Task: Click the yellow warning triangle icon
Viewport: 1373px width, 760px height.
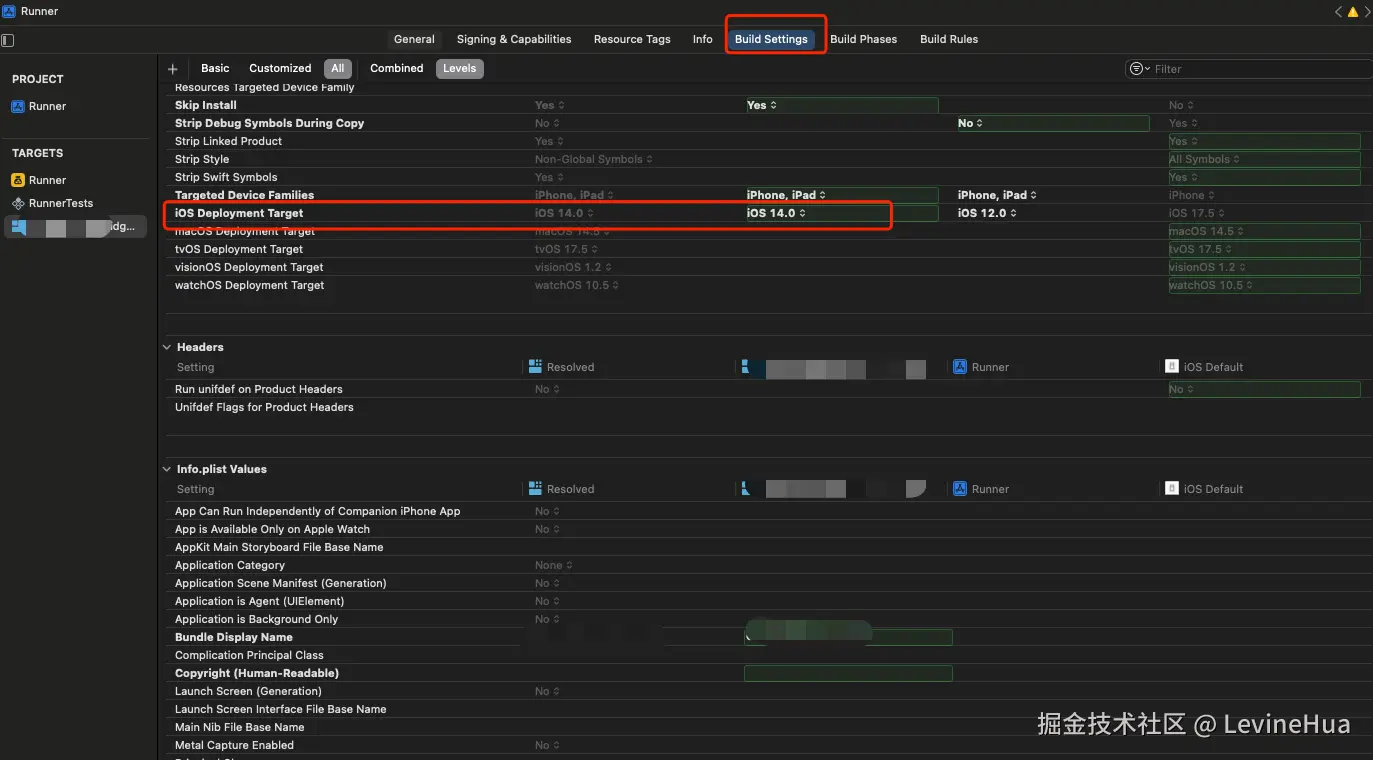Action: point(1352,12)
